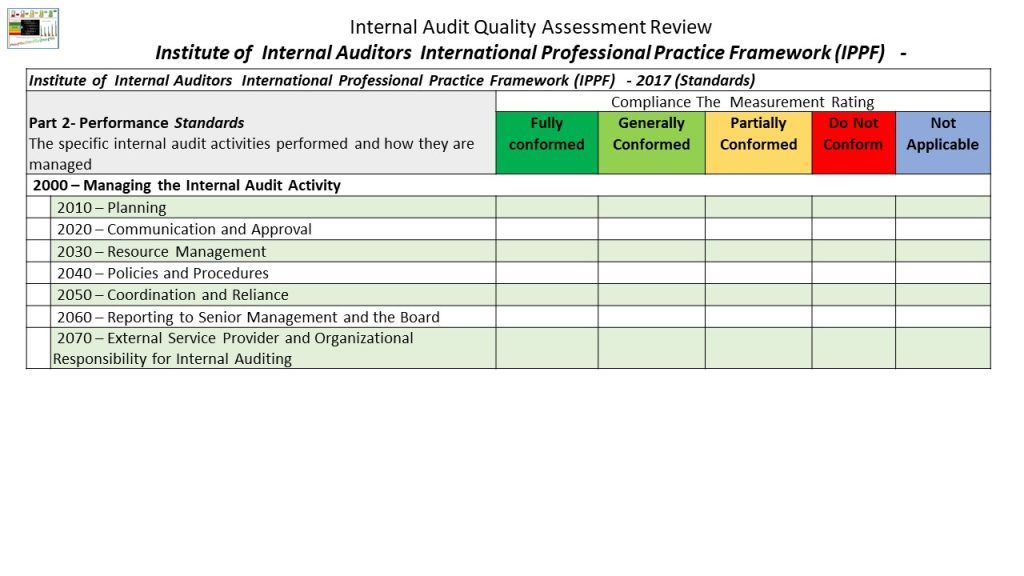Click 'Compliance The Measurement Rating' header
Image resolution: width=1024 pixels, height=576 pixels.
point(743,102)
